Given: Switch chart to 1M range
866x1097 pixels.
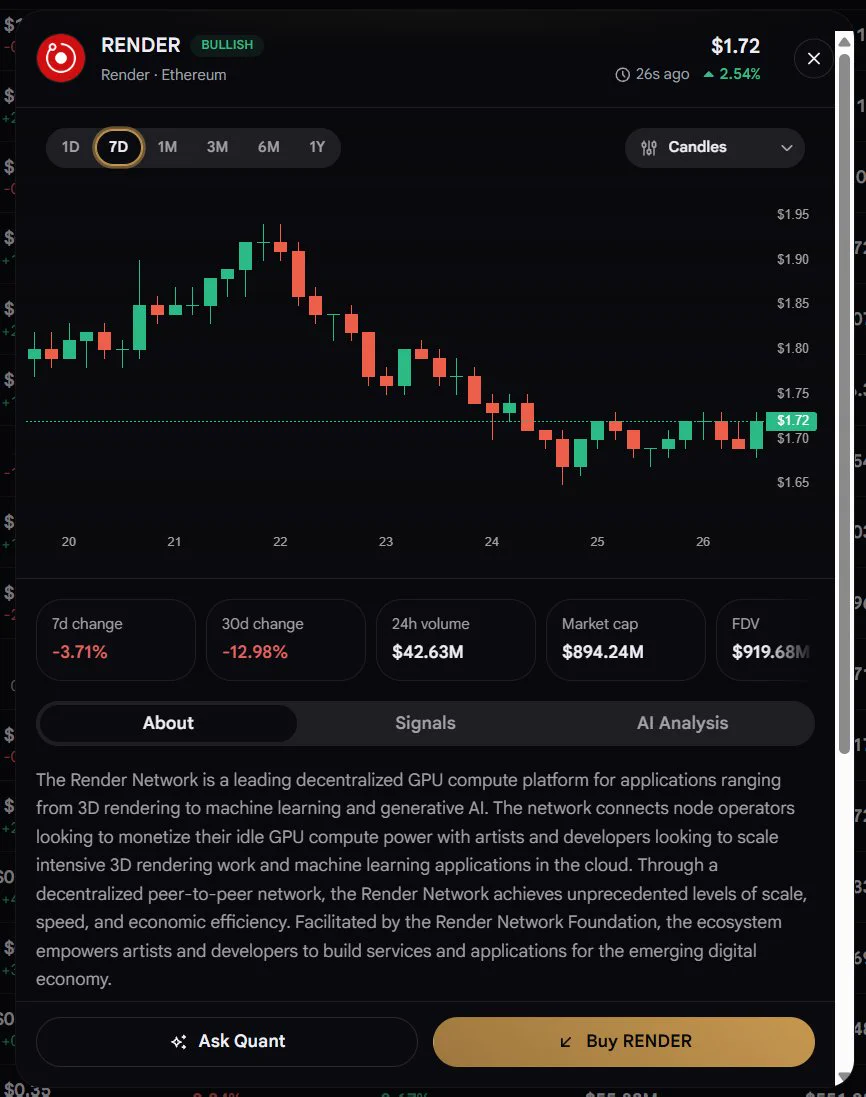Looking at the screenshot, I should (167, 147).
